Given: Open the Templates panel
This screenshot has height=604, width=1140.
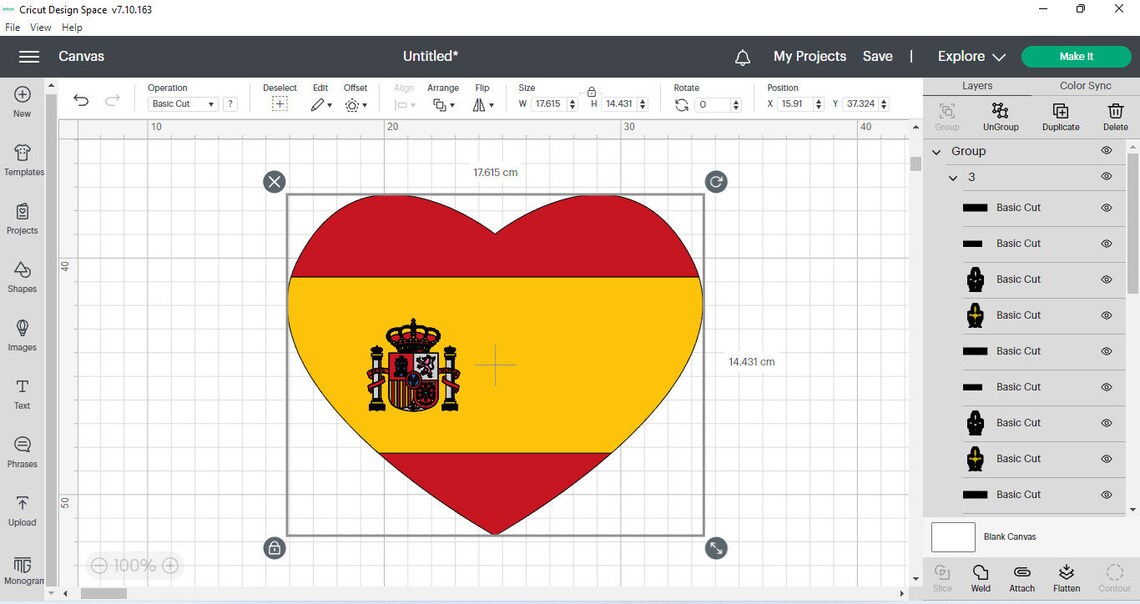Looking at the screenshot, I should click(x=22, y=158).
